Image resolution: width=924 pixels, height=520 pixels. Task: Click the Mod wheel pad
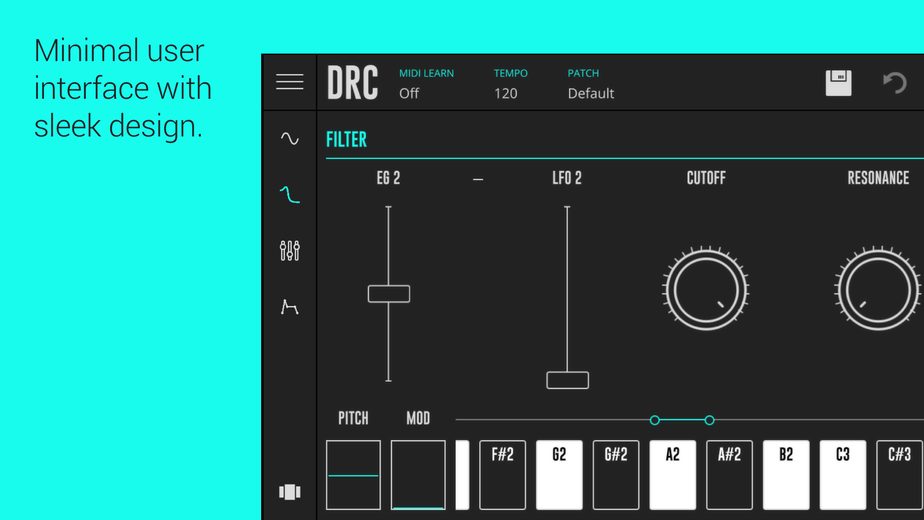[x=418, y=475]
